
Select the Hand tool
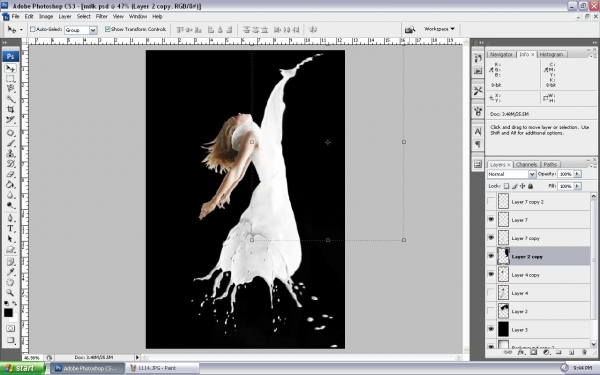(x=10, y=282)
